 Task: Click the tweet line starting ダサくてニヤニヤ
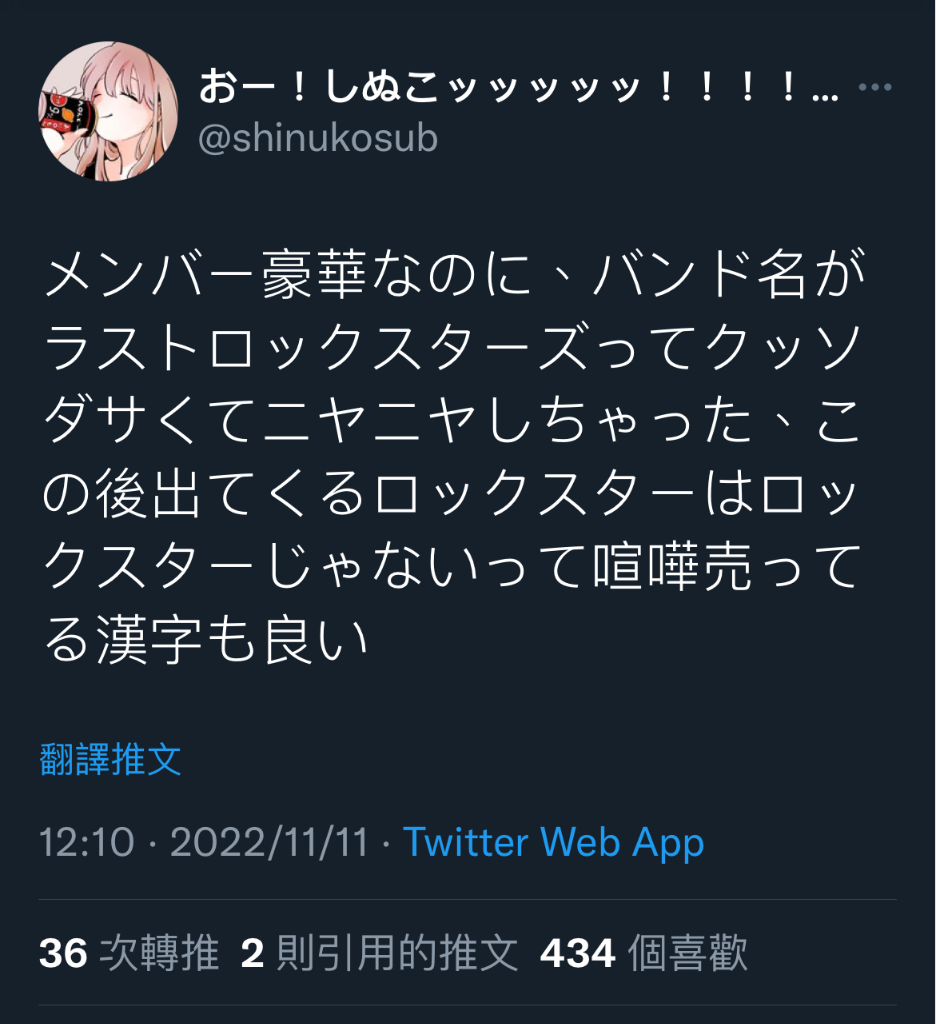tap(451, 421)
